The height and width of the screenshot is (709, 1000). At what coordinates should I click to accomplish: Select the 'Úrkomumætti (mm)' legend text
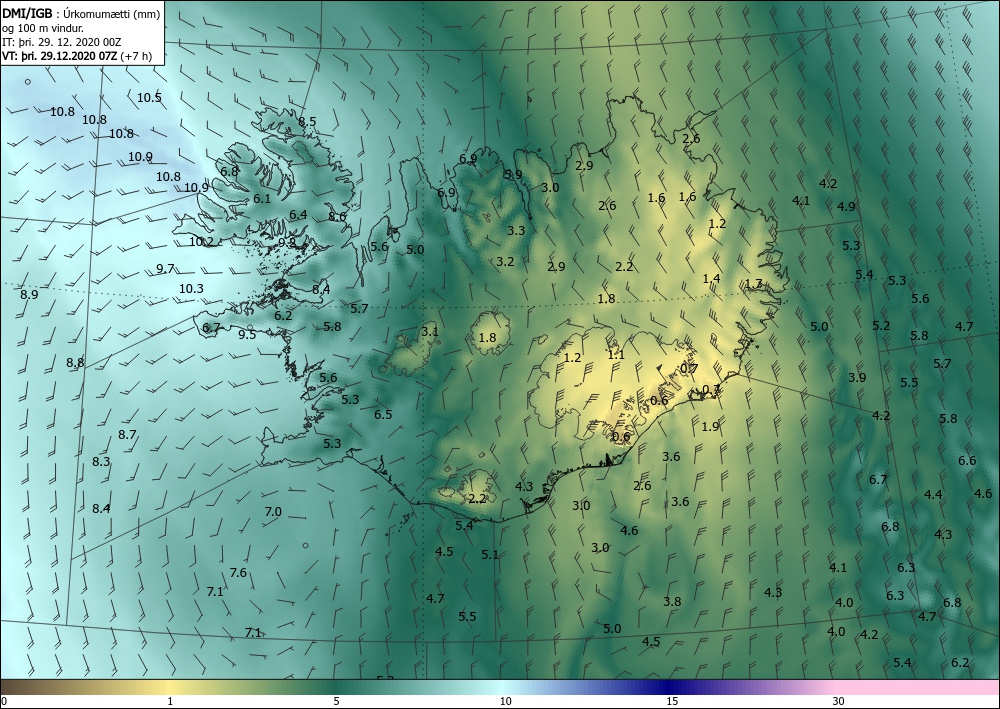pyautogui.click(x=112, y=14)
